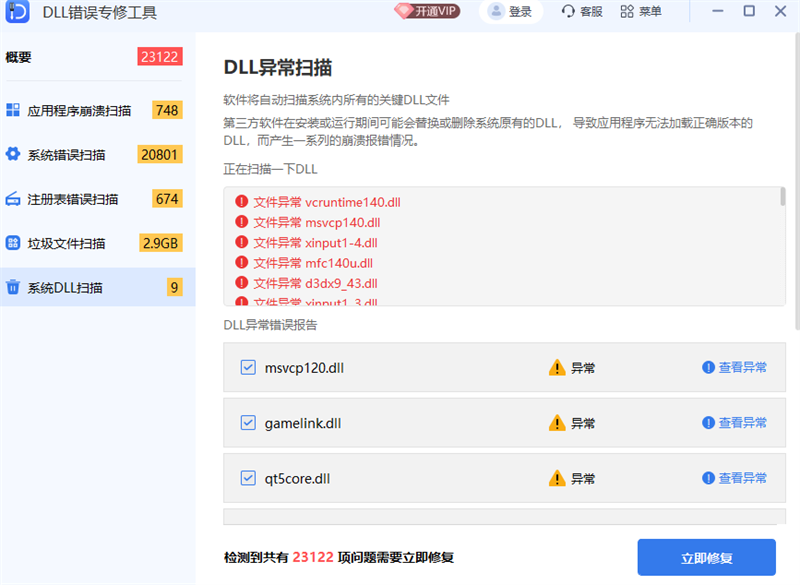The width and height of the screenshot is (800, 585).
Task: Uncheck the msvcp120.dll checkbox
Action: 248,367
